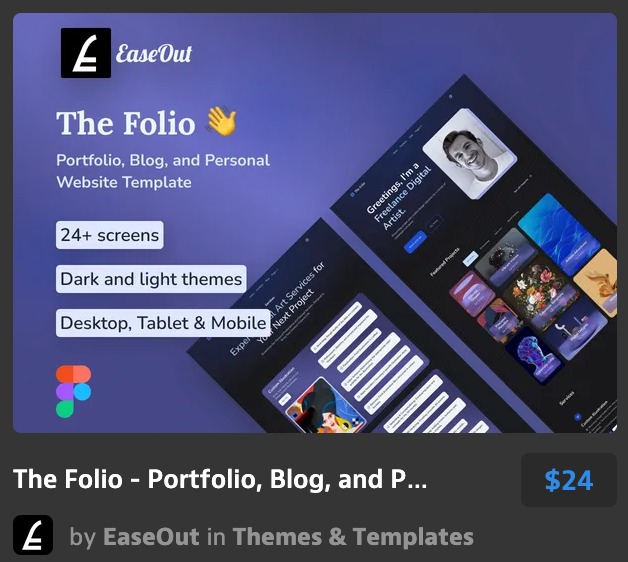Click the orange sculpture project thumbnail

click(x=598, y=282)
